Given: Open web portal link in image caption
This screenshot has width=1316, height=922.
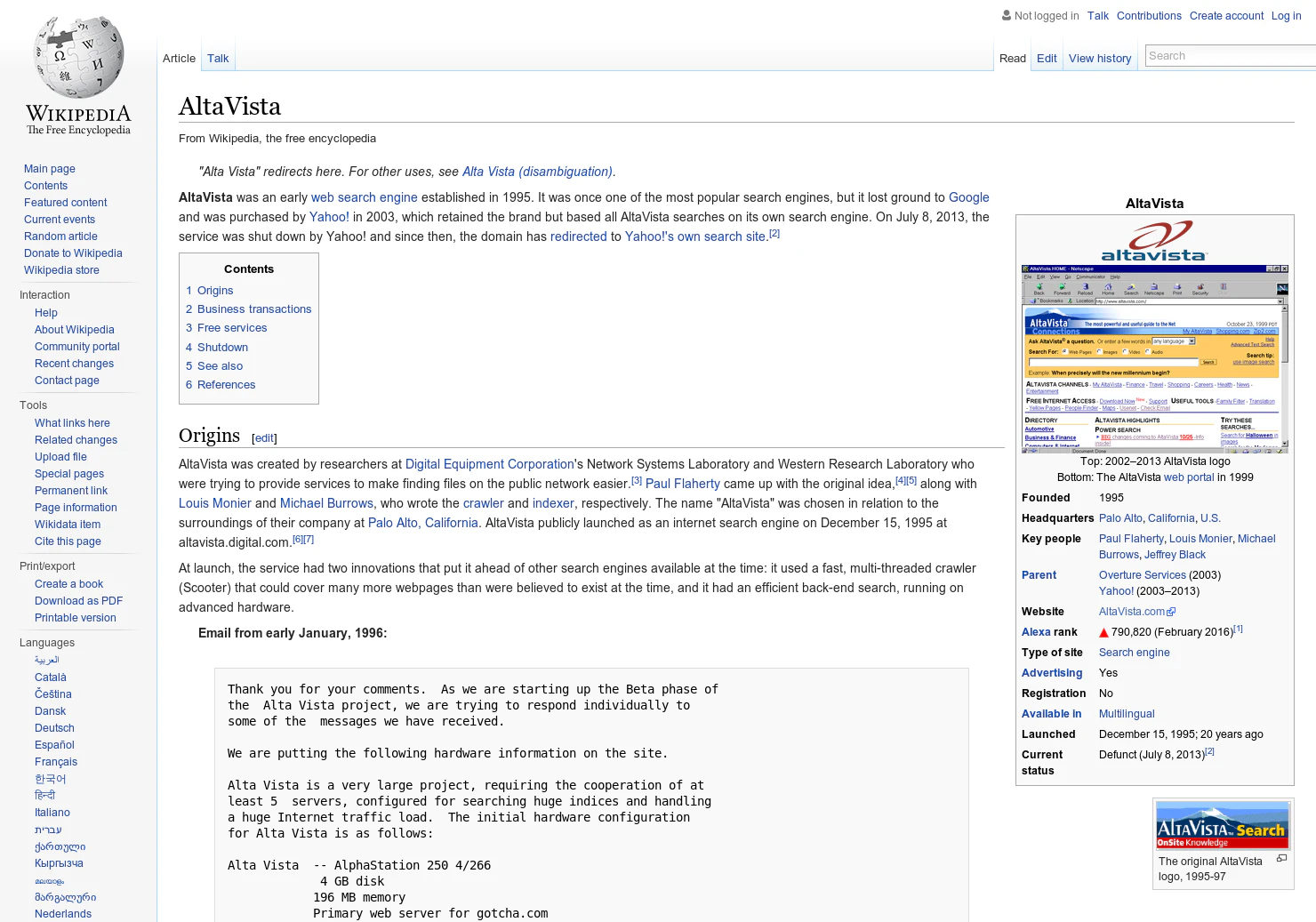Looking at the screenshot, I should click(x=1189, y=477).
